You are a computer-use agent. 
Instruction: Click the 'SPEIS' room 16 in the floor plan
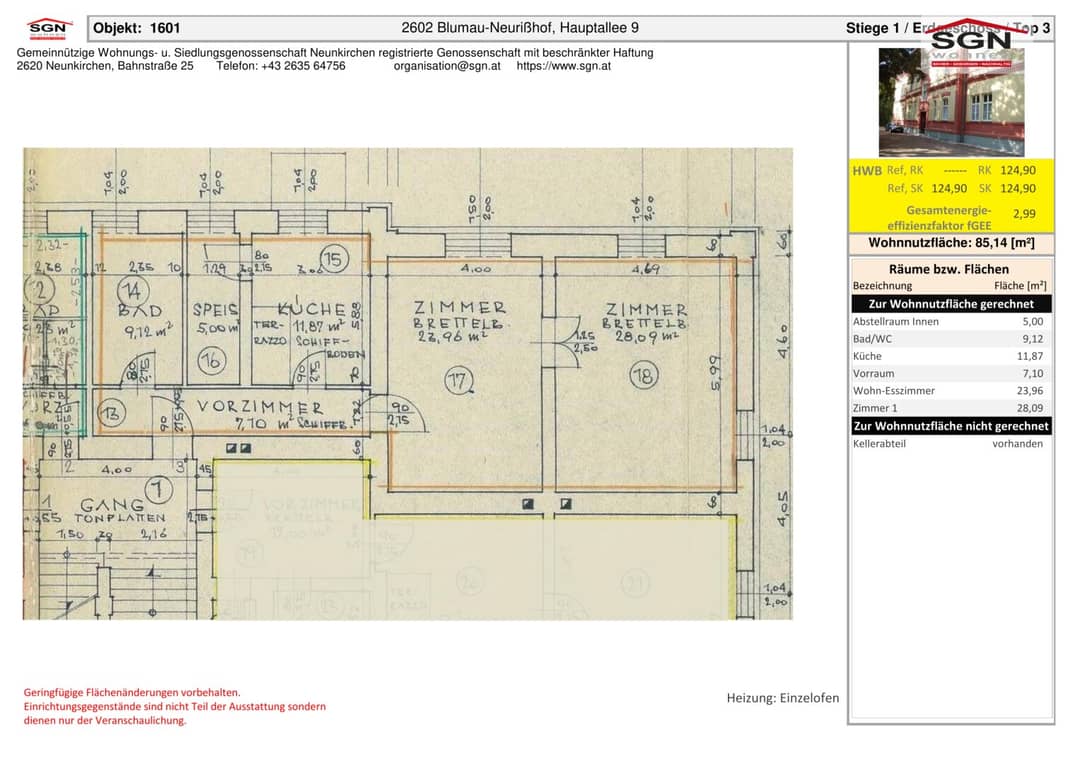point(215,310)
